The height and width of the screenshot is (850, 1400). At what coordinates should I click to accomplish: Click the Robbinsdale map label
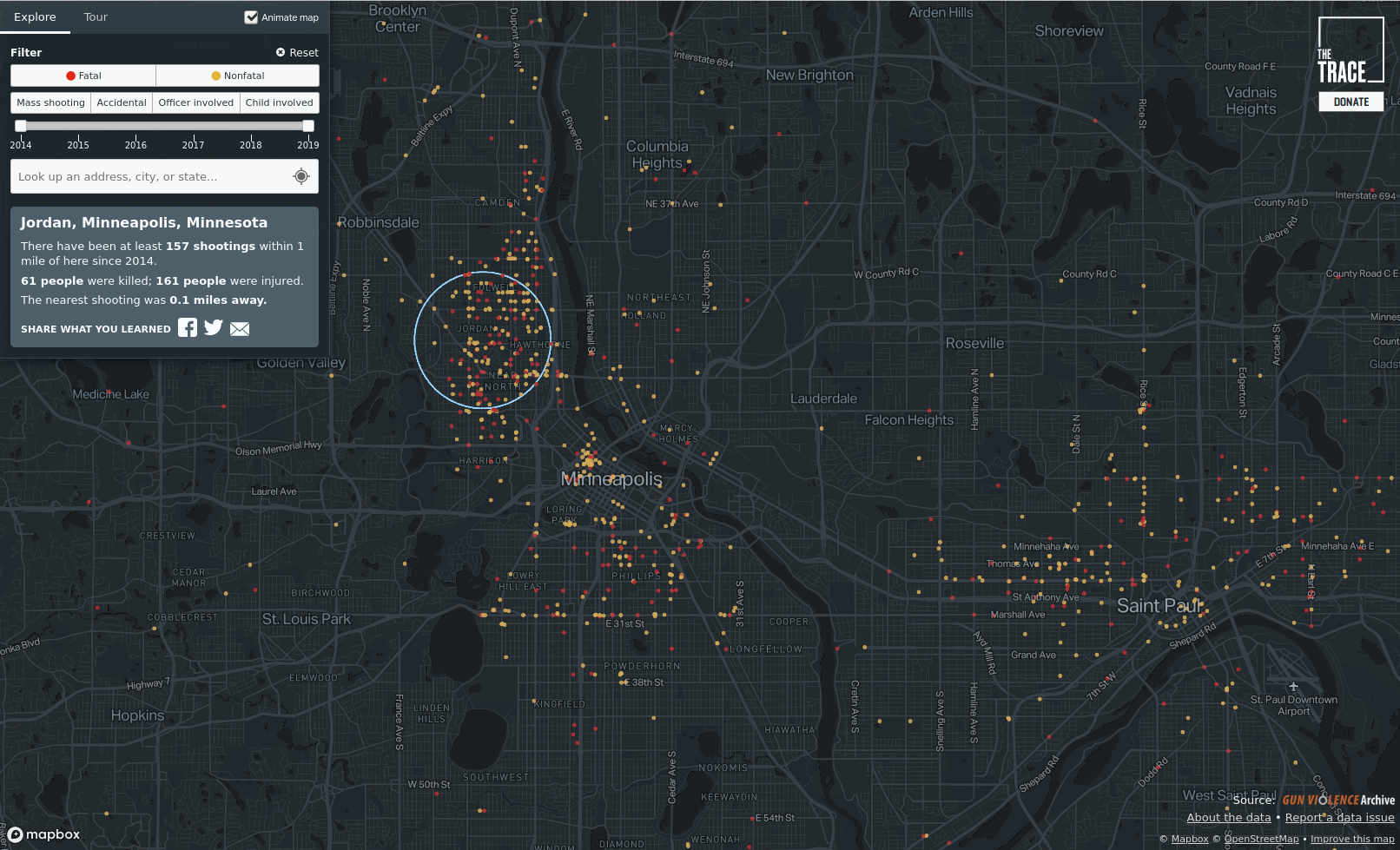(x=379, y=222)
